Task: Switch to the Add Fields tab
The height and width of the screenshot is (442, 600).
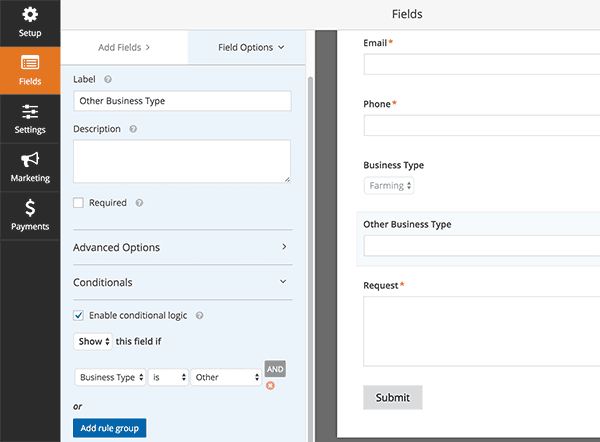Action: click(124, 47)
